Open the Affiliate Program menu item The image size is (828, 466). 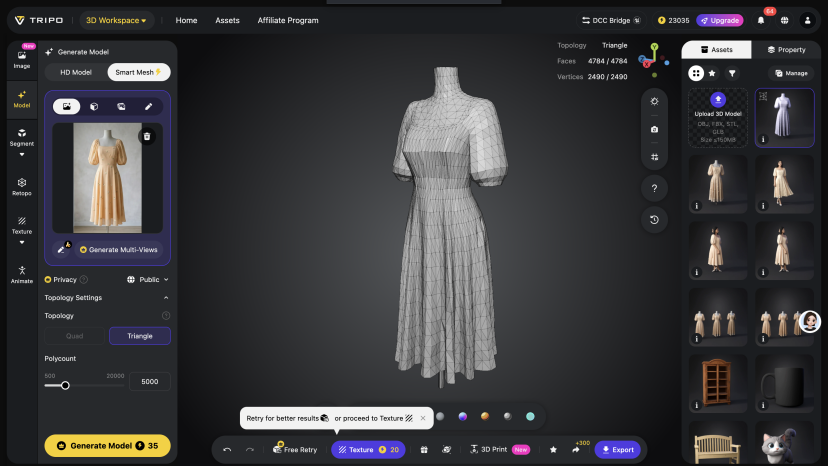(x=288, y=20)
